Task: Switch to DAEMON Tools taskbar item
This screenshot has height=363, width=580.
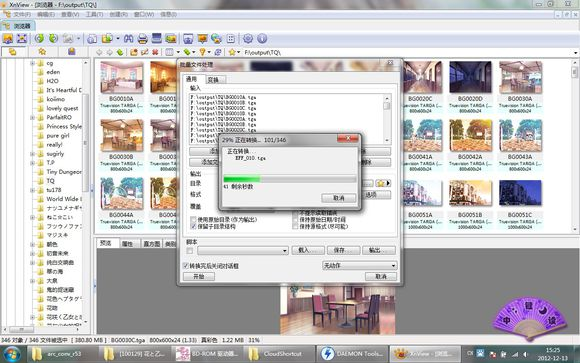Action: pyautogui.click(x=353, y=354)
